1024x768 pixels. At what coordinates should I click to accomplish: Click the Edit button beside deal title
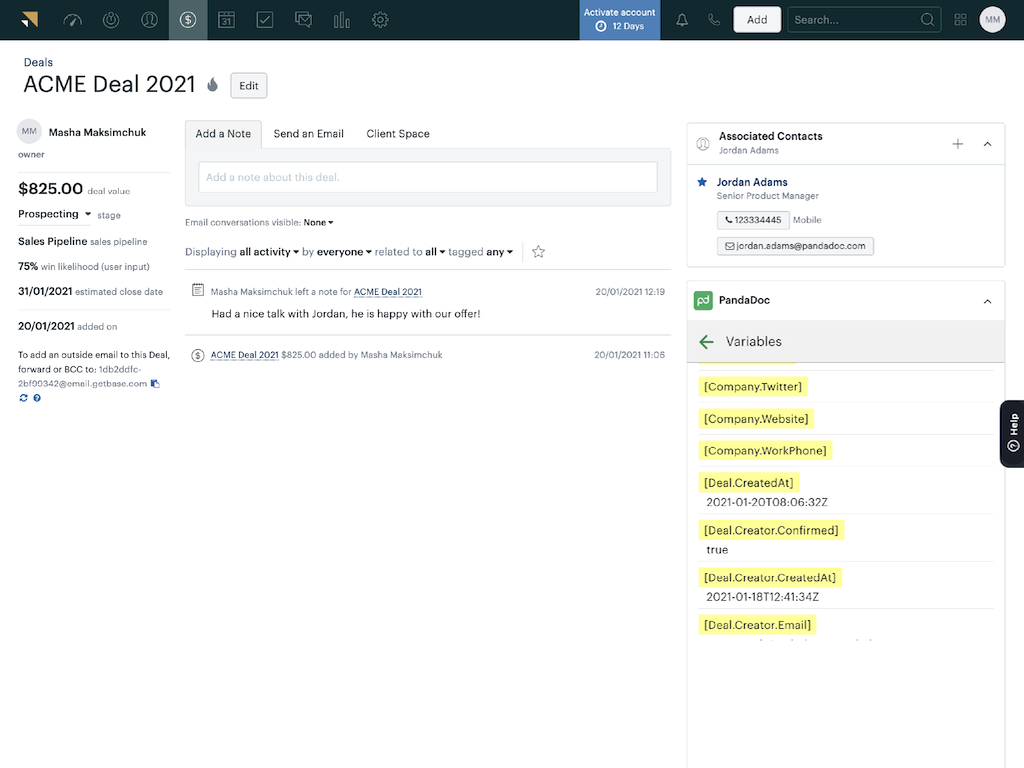[249, 86]
